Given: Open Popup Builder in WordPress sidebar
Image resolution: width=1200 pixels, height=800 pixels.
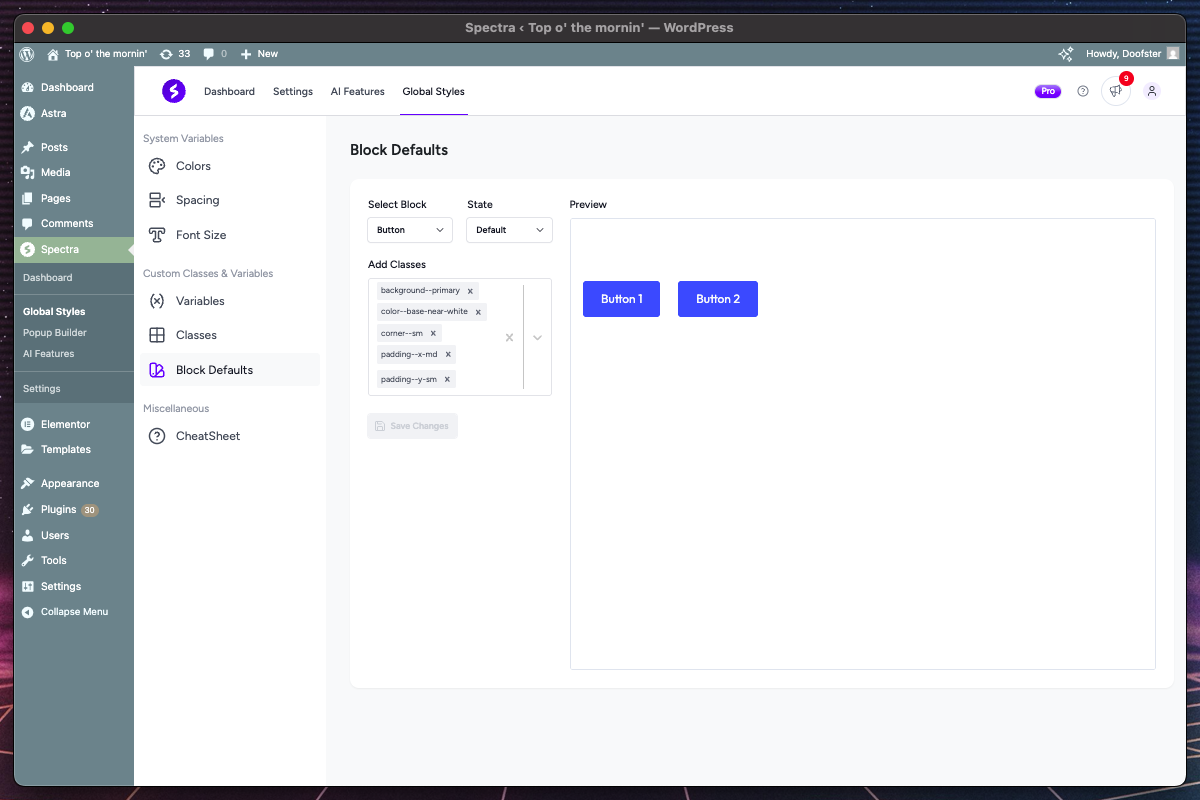Looking at the screenshot, I should point(55,333).
